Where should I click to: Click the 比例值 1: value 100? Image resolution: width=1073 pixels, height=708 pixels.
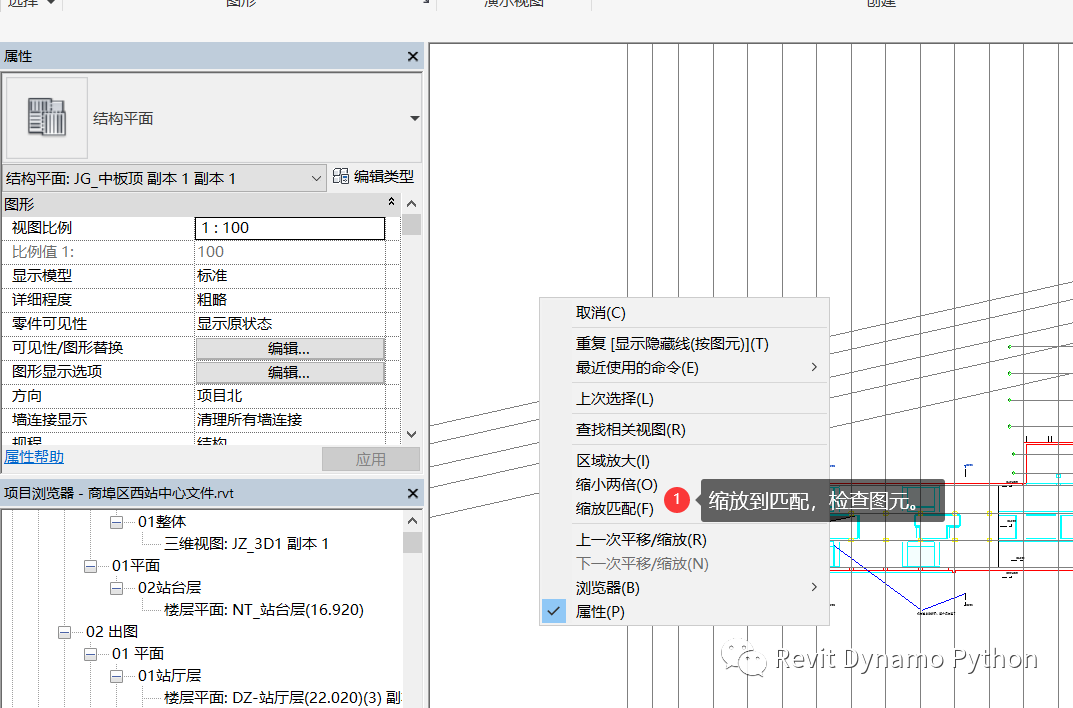(290, 252)
